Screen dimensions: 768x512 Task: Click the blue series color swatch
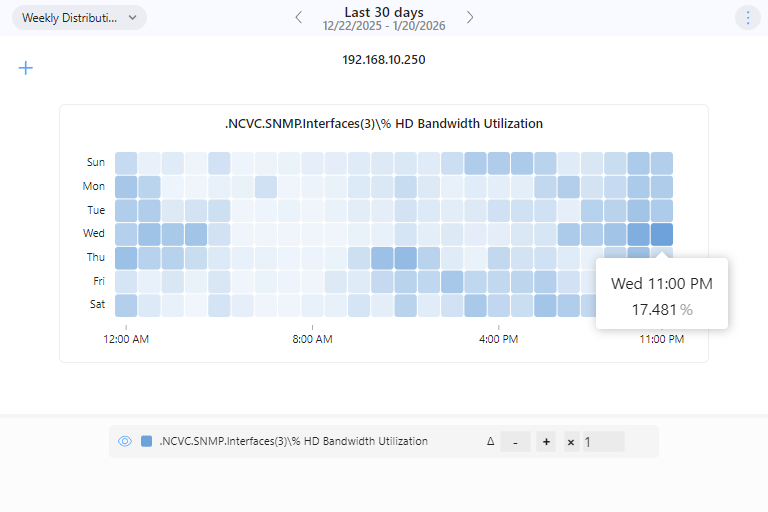[x=147, y=441]
